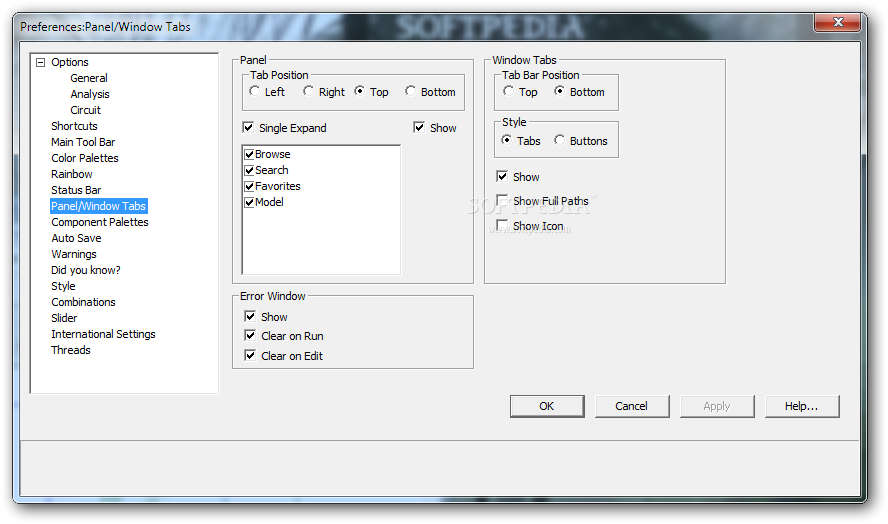Set window tab bar position to Top

(x=509, y=91)
